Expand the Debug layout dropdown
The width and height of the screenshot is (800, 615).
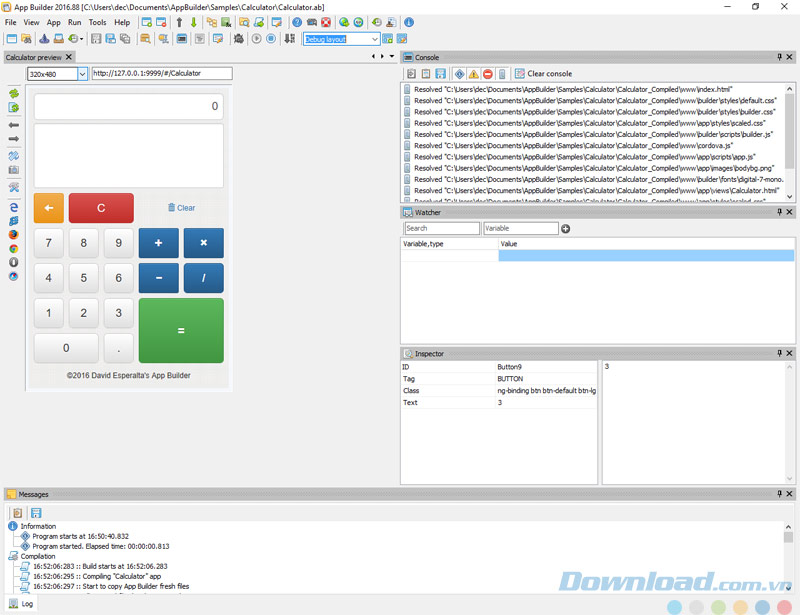[x=375, y=39]
